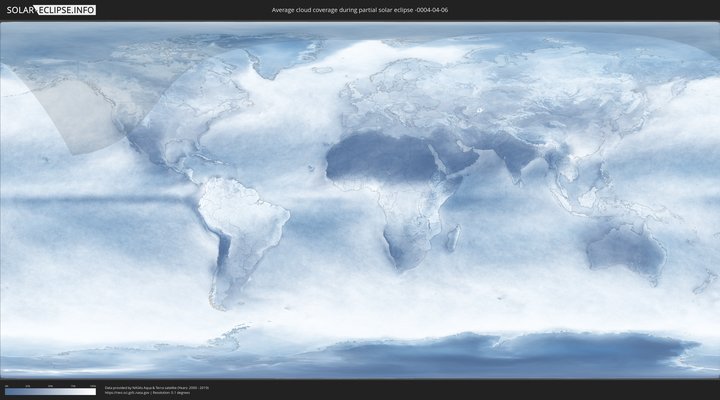Image resolution: width=720 pixels, height=400 pixels.
Task: Click on southern Africa on the map
Action: [405, 245]
